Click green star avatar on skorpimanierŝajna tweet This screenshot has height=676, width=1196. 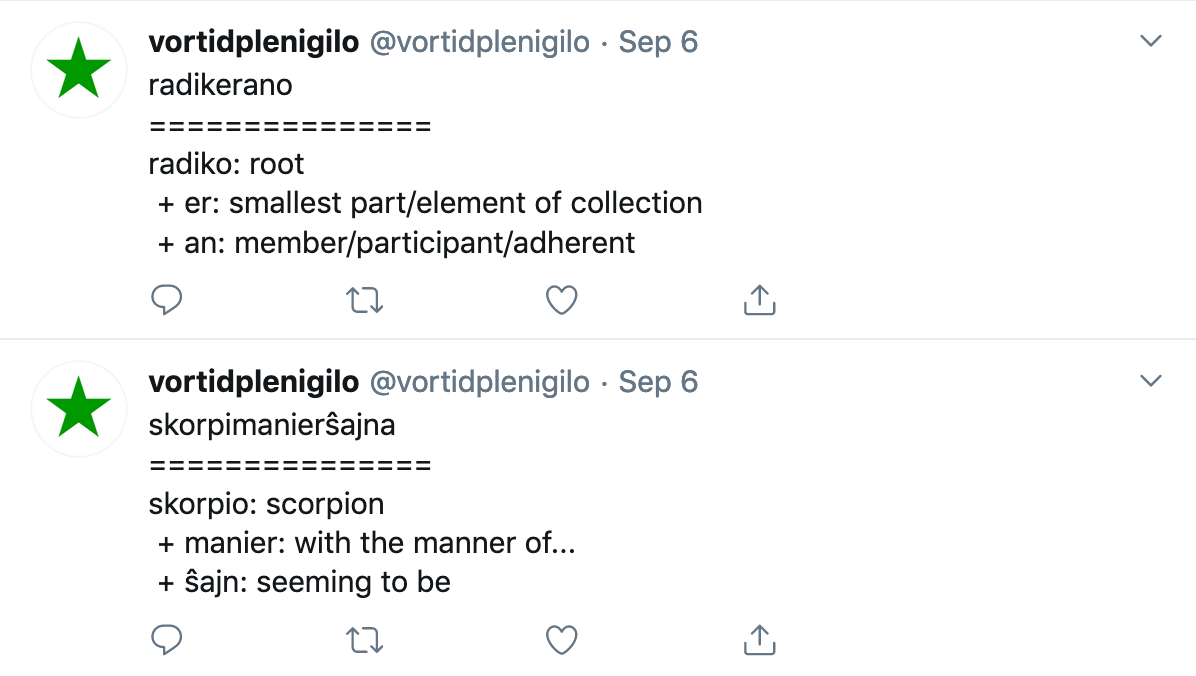coord(79,409)
